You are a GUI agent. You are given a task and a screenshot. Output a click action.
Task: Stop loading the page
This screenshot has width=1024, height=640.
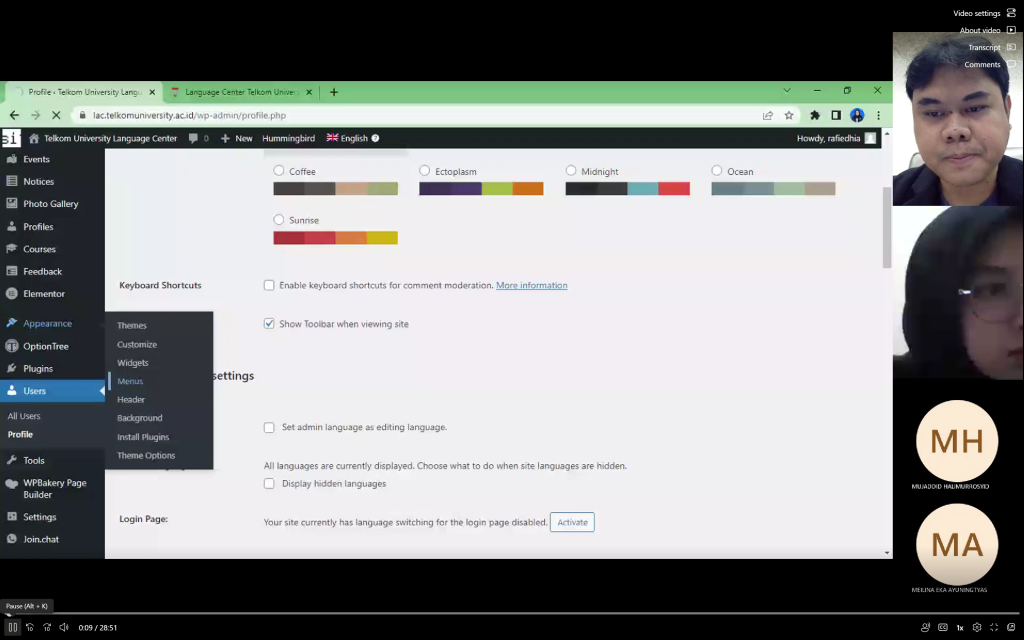pos(56,115)
